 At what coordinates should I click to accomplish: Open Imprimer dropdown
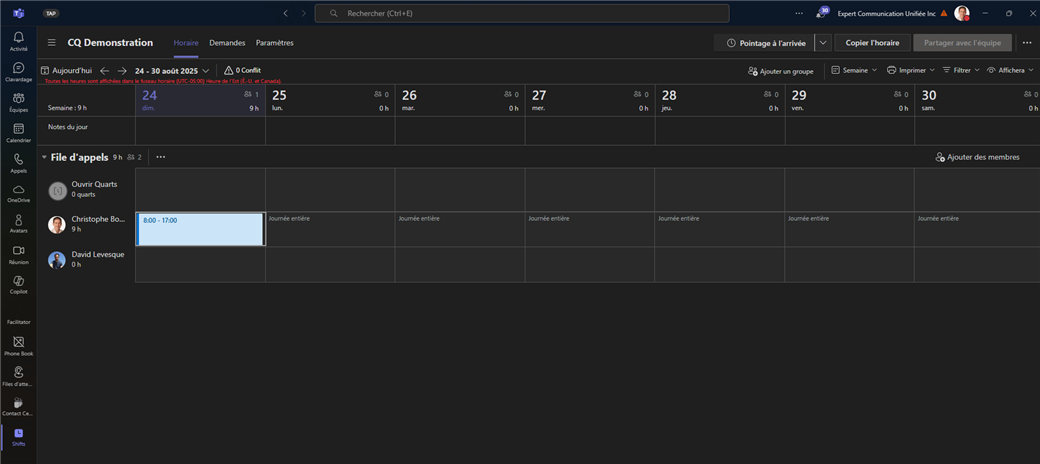coord(911,70)
